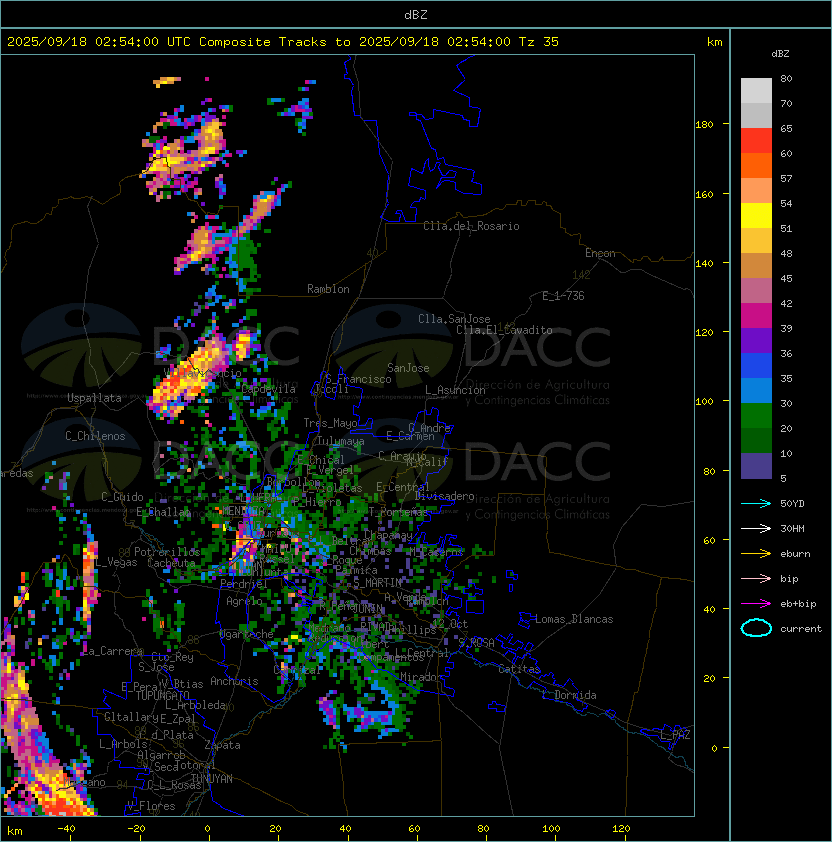The image size is (832, 842).
Task: Click the 'Catitas' map label
Action: (519, 669)
